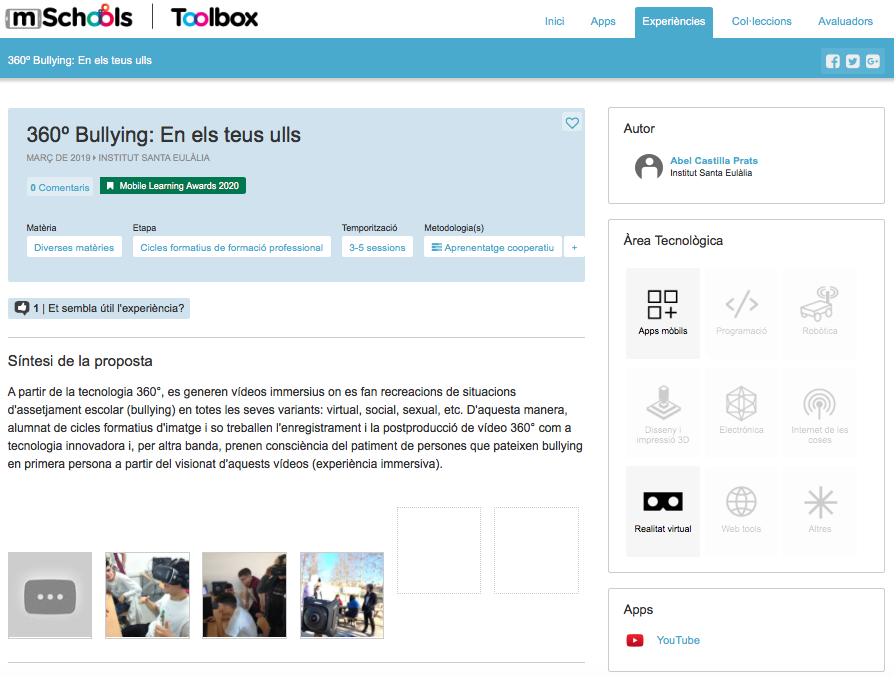Share on Twitter icon
Viewport: 894px width, 677px height.
(852, 61)
